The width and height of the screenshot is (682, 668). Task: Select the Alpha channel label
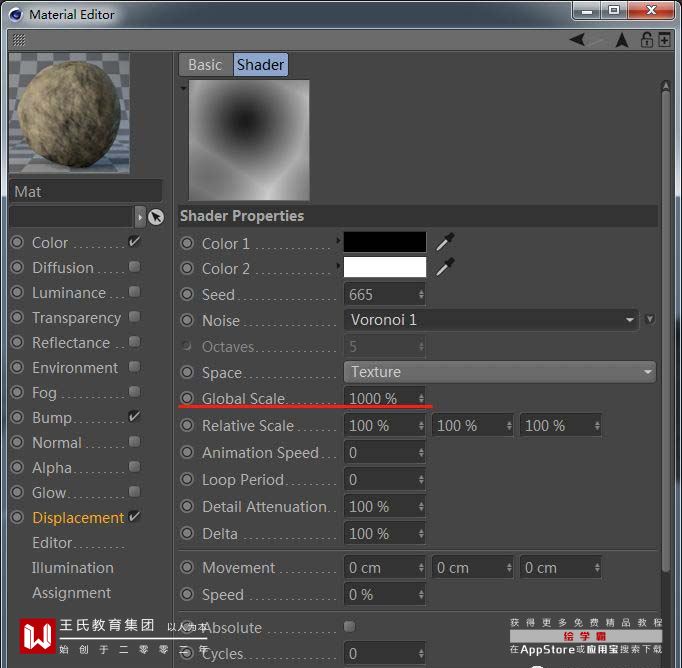pyautogui.click(x=52, y=468)
